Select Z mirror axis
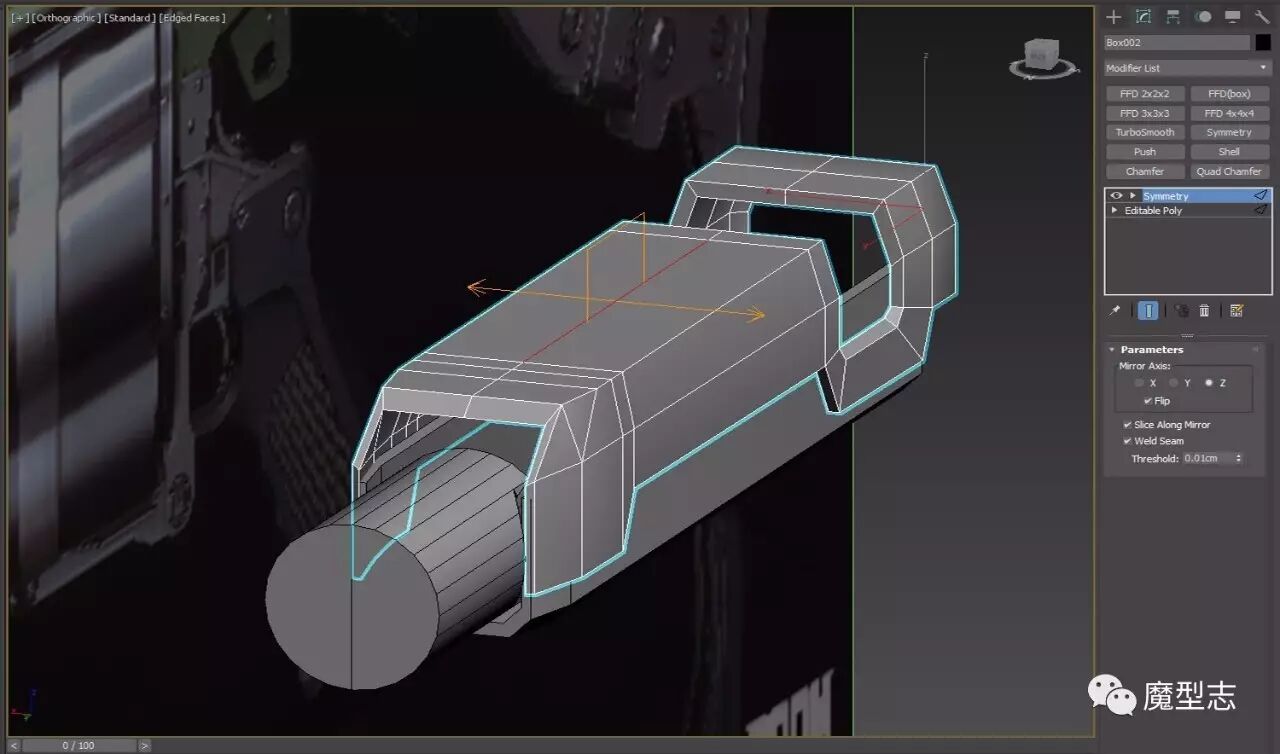Viewport: 1280px width, 754px height. pyautogui.click(x=1209, y=383)
